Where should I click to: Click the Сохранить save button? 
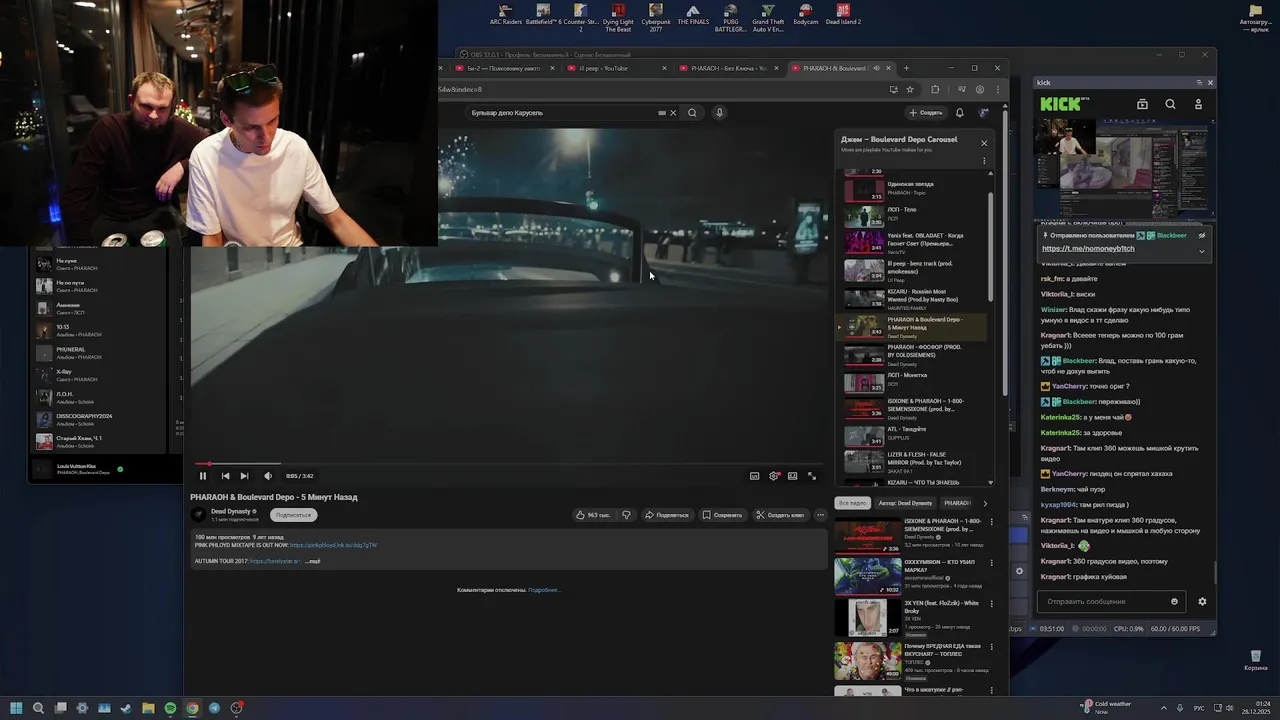(x=722, y=515)
